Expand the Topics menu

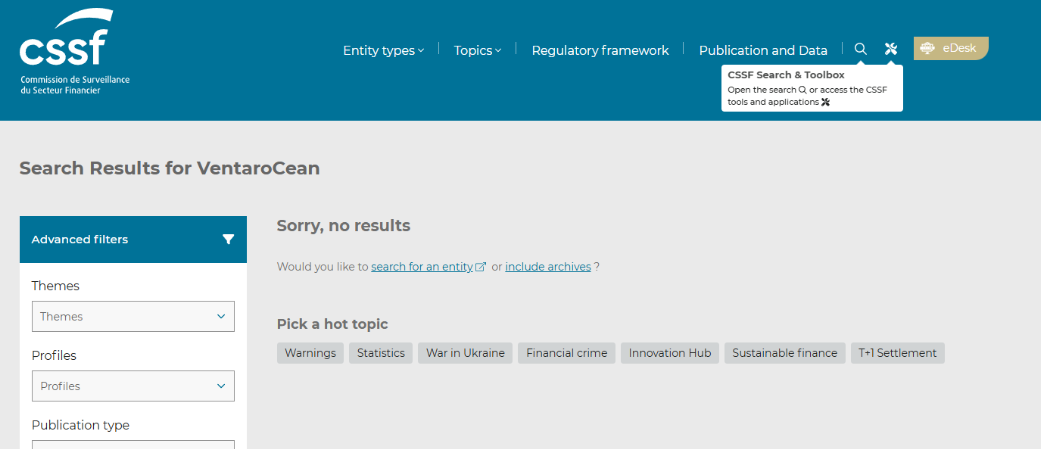tap(477, 50)
